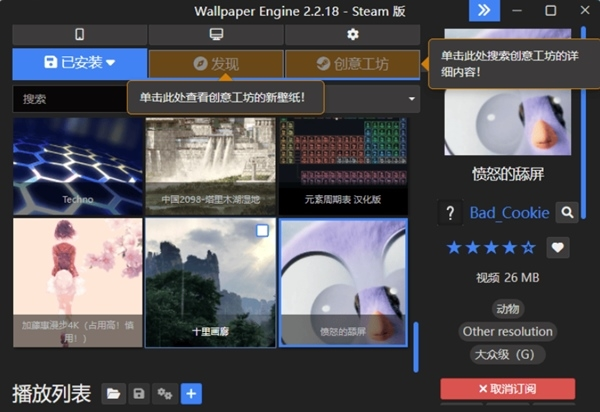Tick the checkbox on 十里画廊 wallpaper
Screen dimensions: 600x412
(x=262, y=231)
